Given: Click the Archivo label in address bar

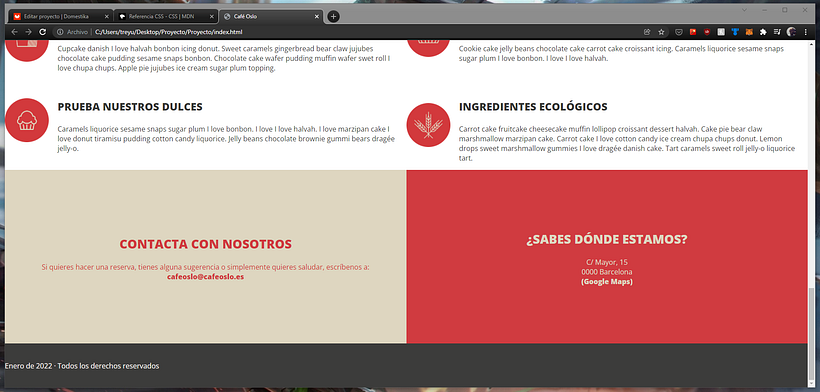Looking at the screenshot, I should (x=77, y=32).
